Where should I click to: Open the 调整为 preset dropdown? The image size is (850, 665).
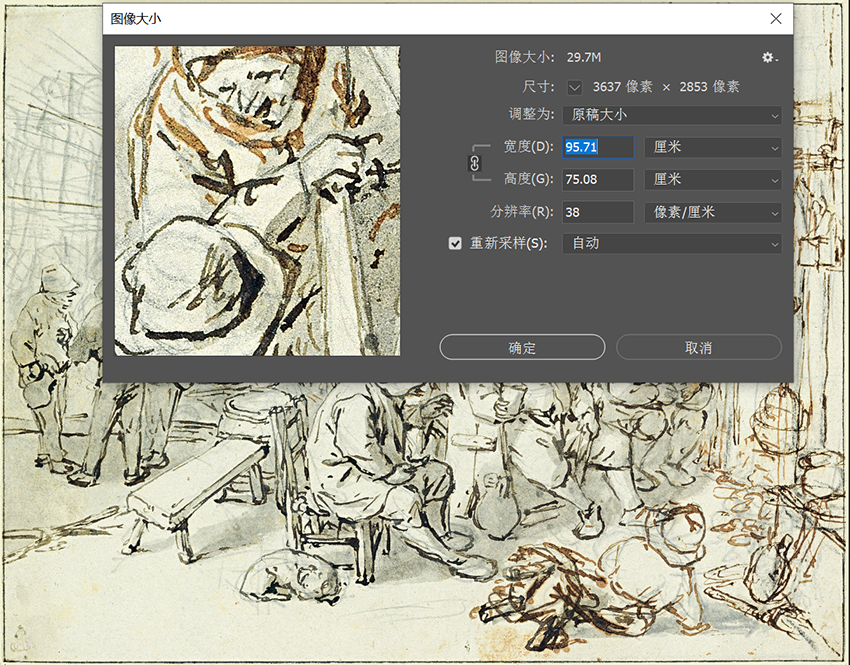click(x=672, y=115)
